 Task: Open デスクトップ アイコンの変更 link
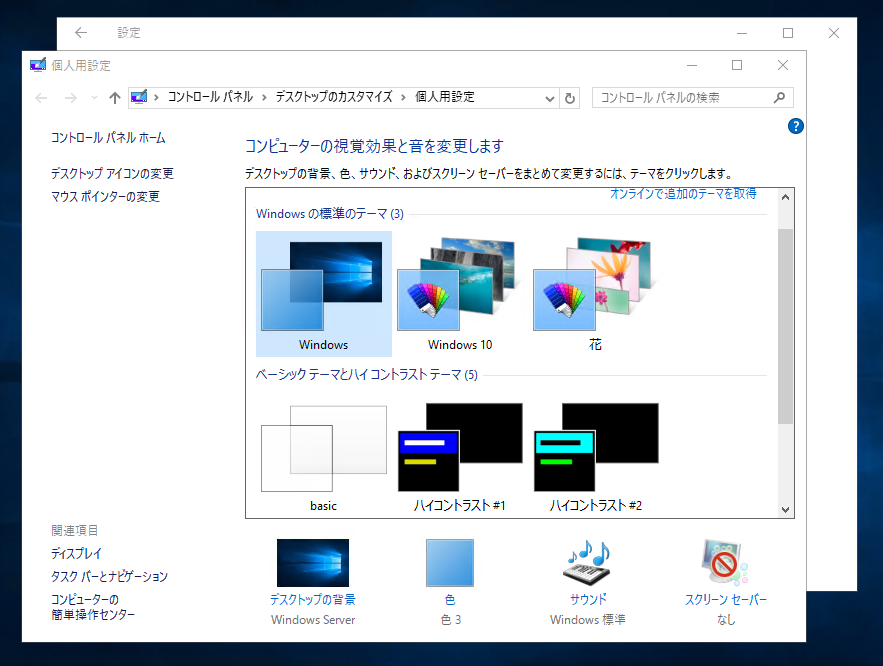(112, 173)
